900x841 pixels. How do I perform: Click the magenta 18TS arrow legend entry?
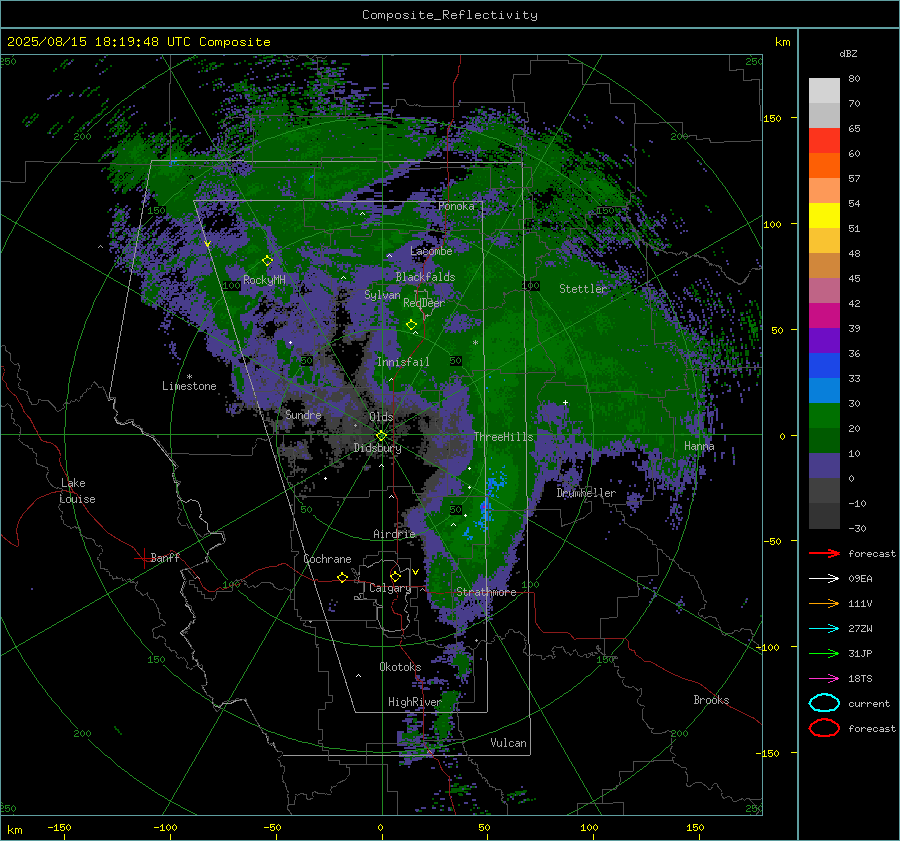click(824, 679)
